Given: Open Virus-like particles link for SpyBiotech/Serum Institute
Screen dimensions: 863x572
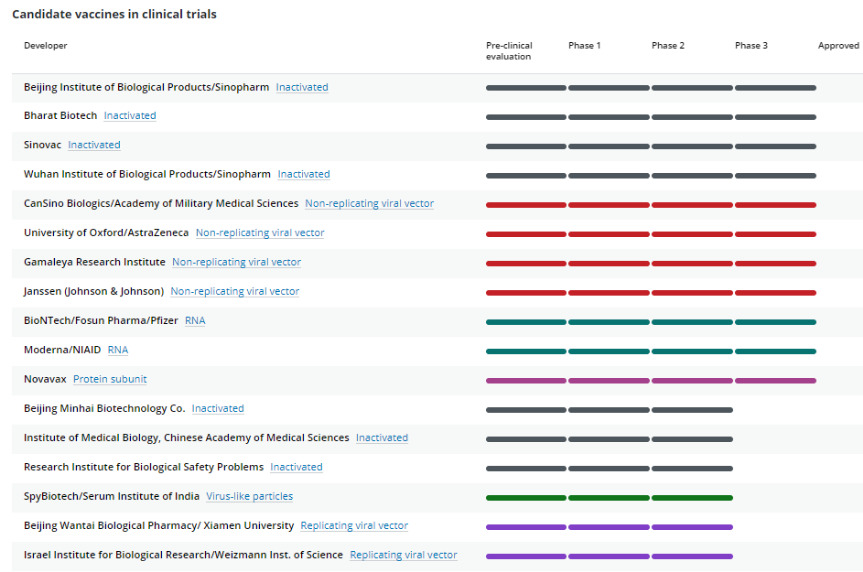Looking at the screenshot, I should pos(249,496).
